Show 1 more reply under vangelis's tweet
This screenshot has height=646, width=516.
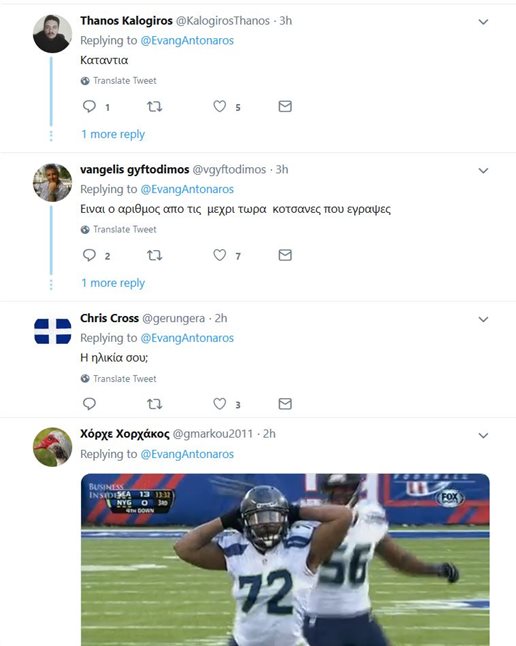coord(113,283)
